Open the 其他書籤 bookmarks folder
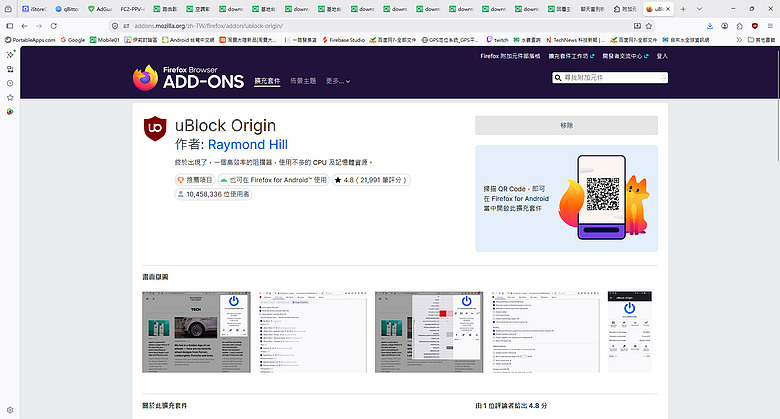780x419 pixels. pyautogui.click(x=761, y=40)
